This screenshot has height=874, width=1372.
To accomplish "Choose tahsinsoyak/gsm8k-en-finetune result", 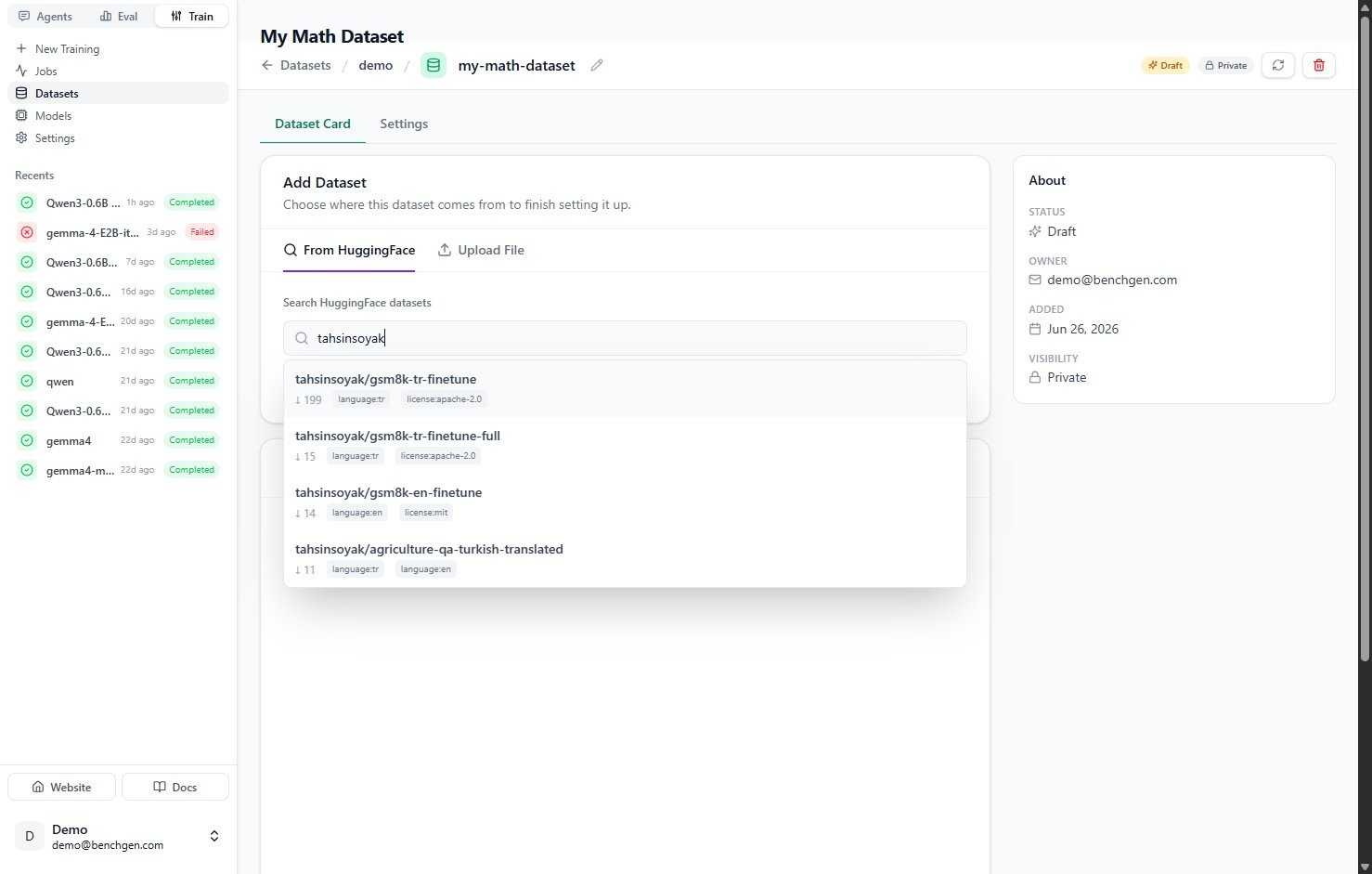I will point(625,502).
